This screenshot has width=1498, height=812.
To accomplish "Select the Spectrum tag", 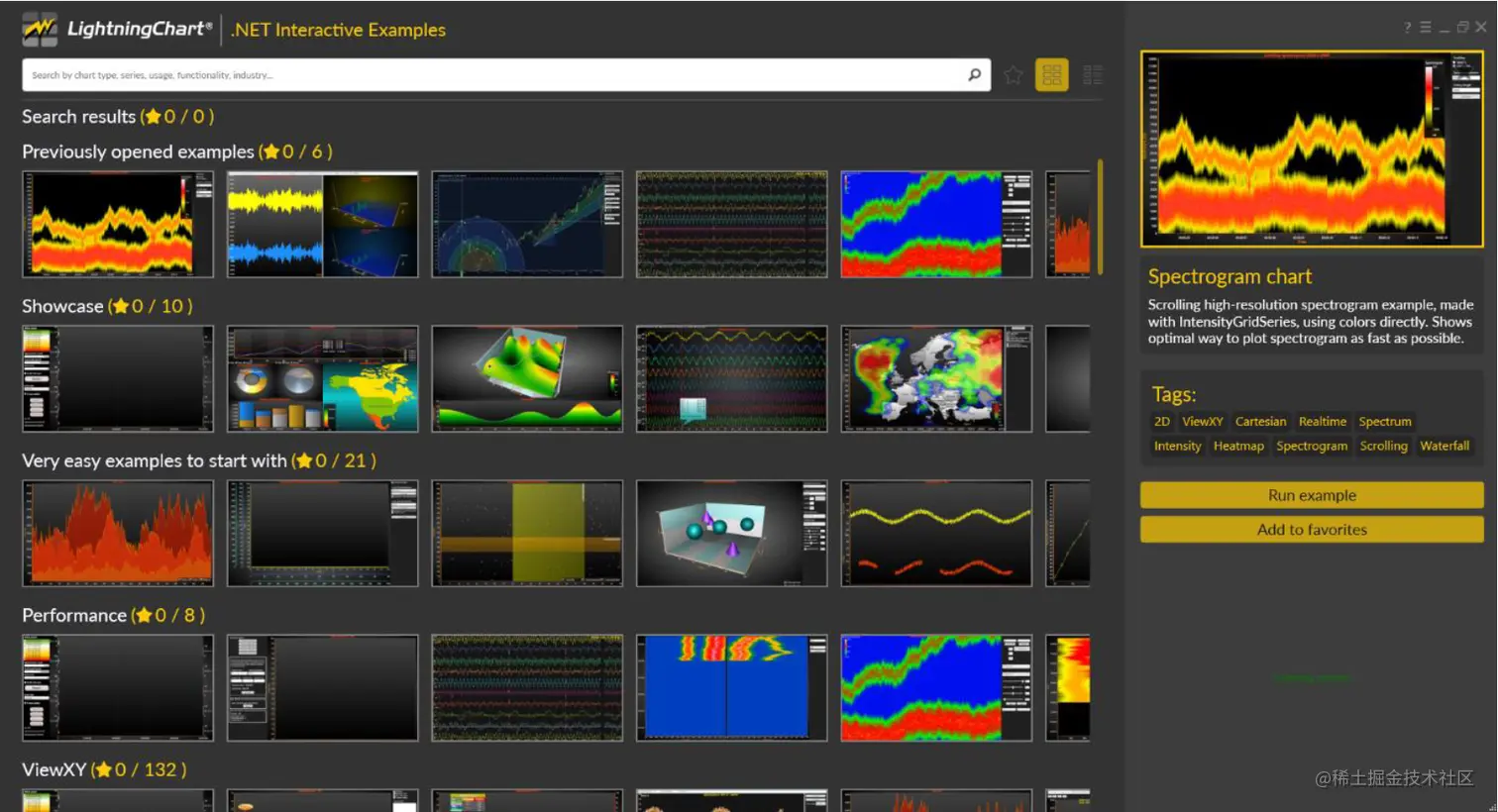I will click(1385, 422).
